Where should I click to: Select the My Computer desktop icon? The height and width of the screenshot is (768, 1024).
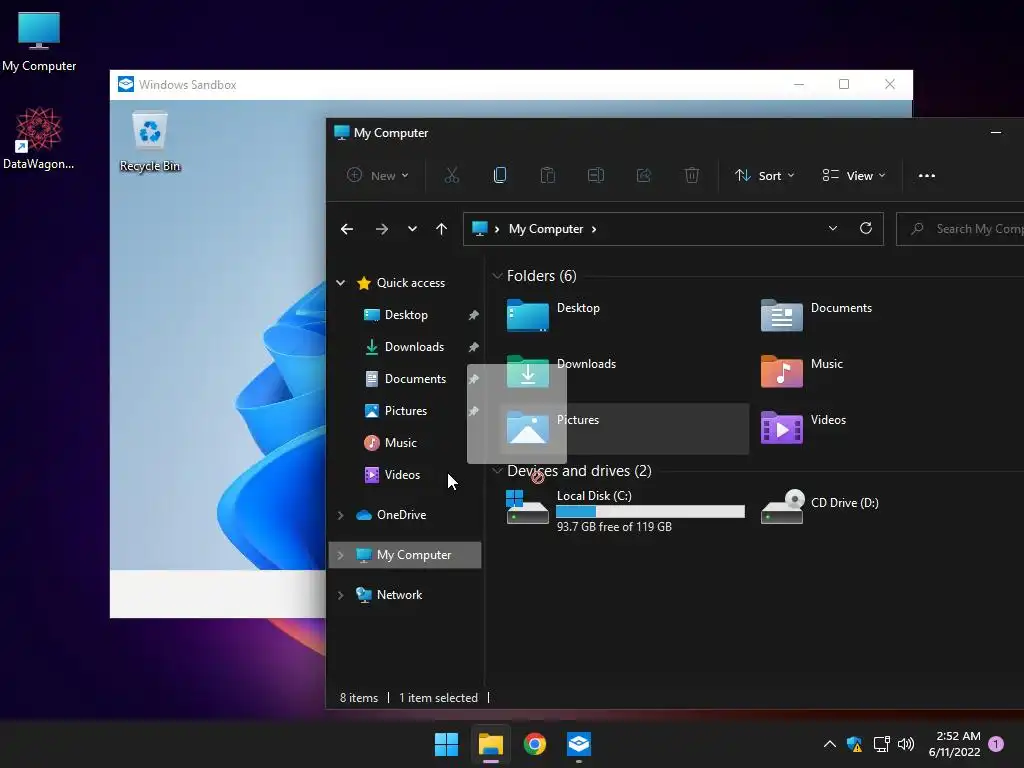coord(39,41)
